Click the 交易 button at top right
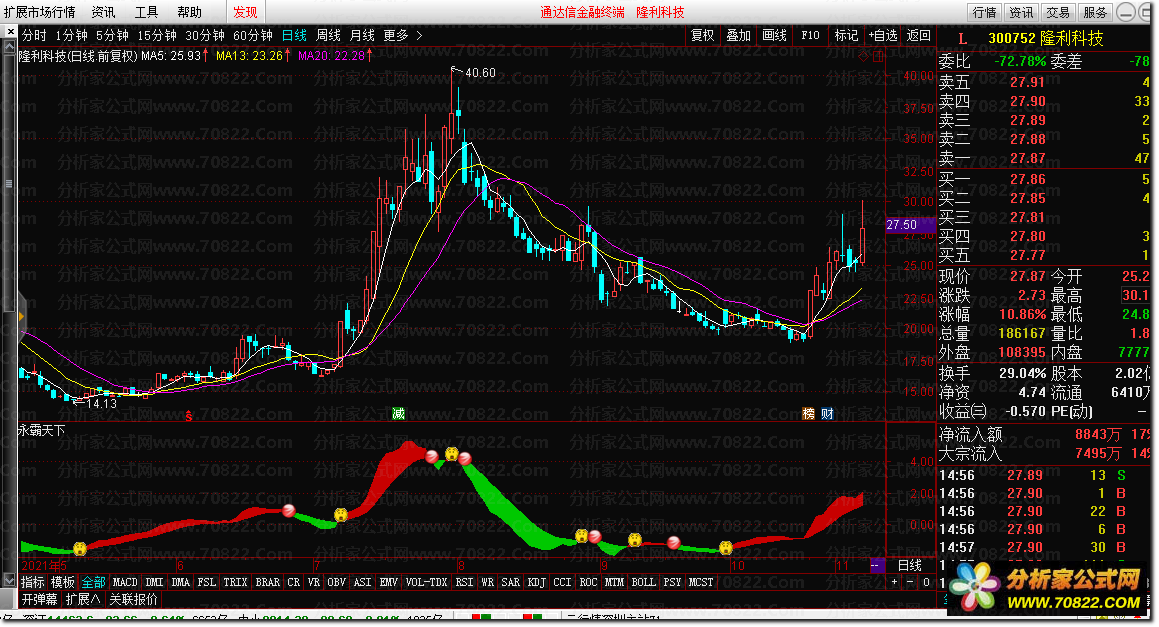 click(x=1058, y=12)
